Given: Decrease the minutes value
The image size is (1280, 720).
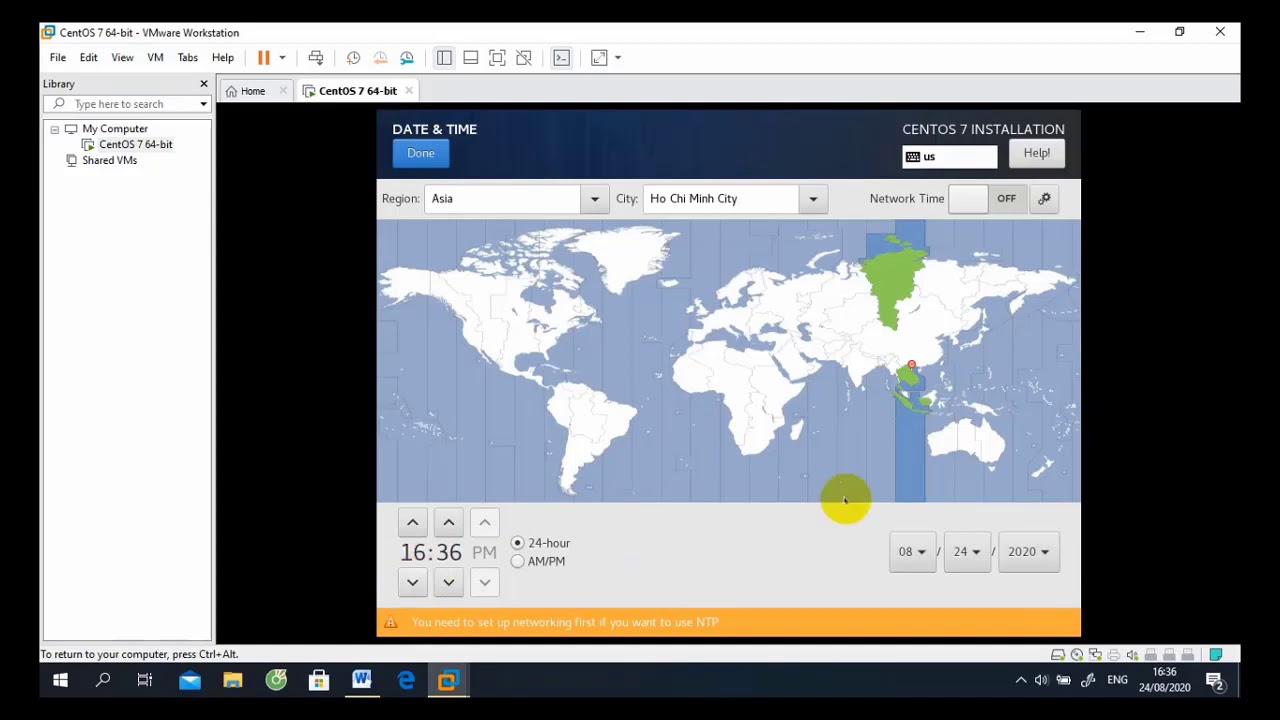Looking at the screenshot, I should coord(449,582).
